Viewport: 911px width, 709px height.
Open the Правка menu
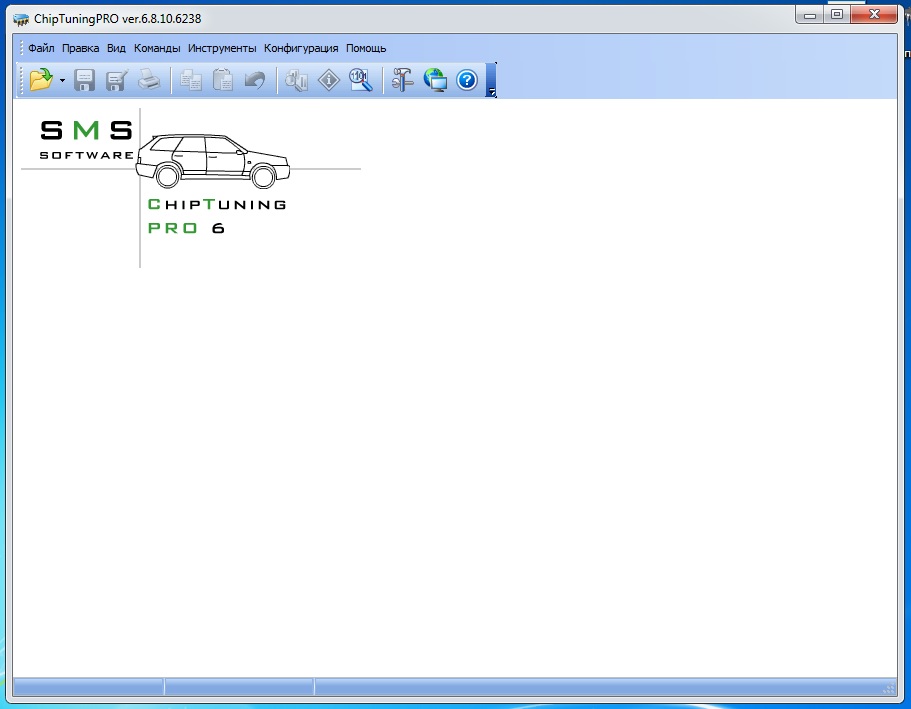(80, 48)
